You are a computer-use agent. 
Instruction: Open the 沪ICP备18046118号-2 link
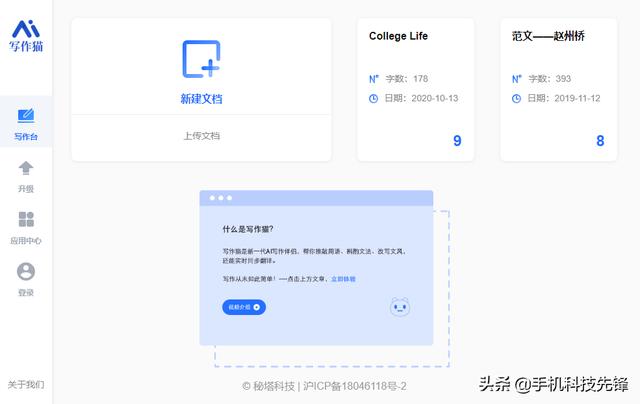point(355,386)
